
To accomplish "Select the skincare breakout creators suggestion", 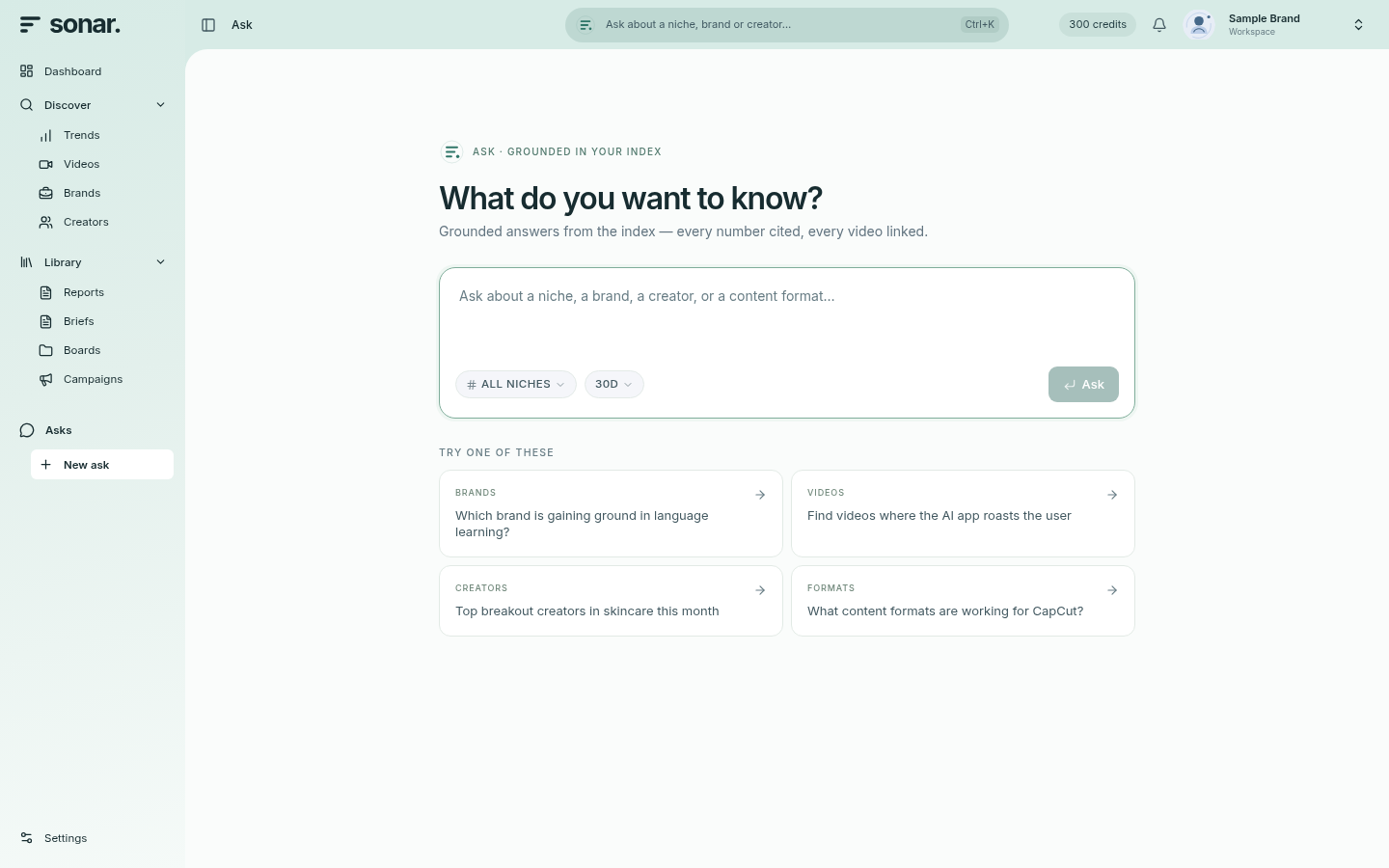I will (611, 601).
